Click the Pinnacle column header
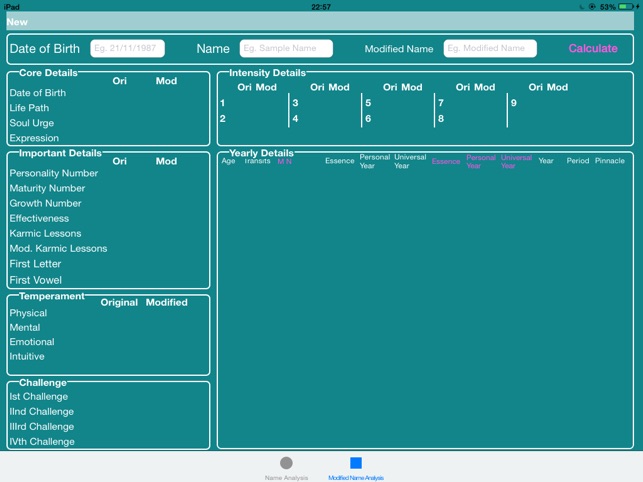The image size is (643, 482). (x=609, y=161)
